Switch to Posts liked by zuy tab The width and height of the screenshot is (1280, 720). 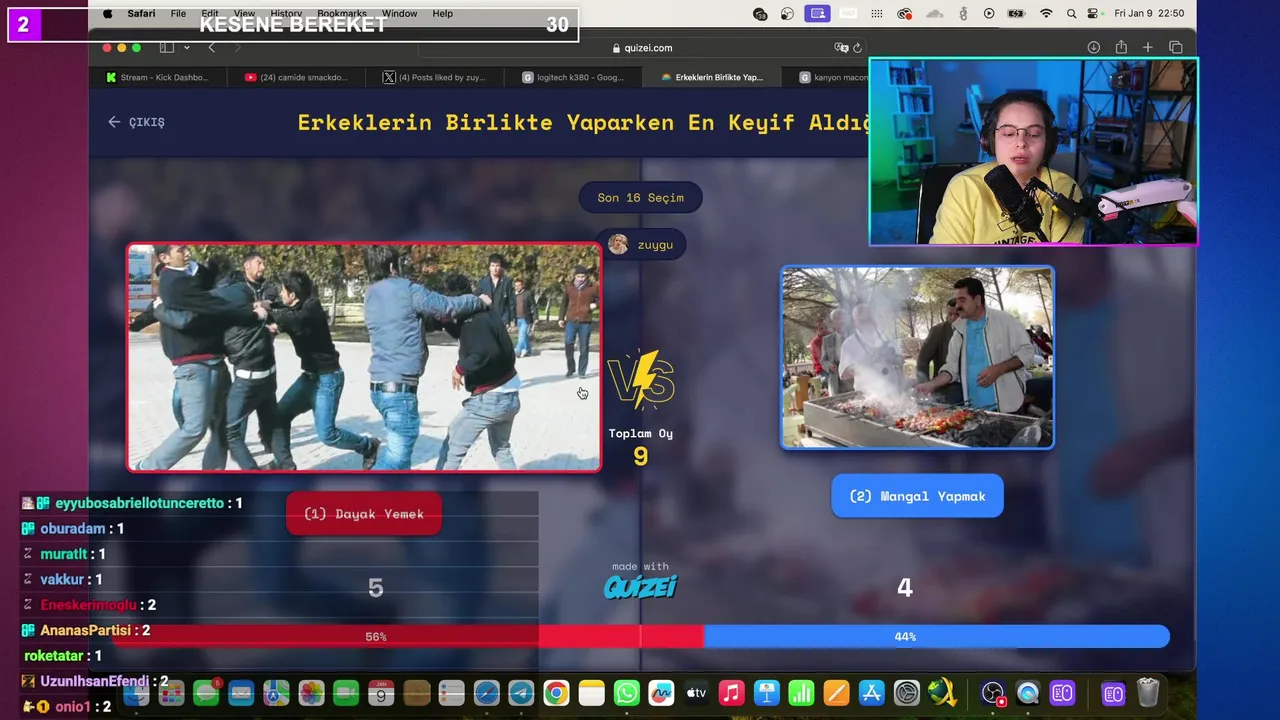434,77
